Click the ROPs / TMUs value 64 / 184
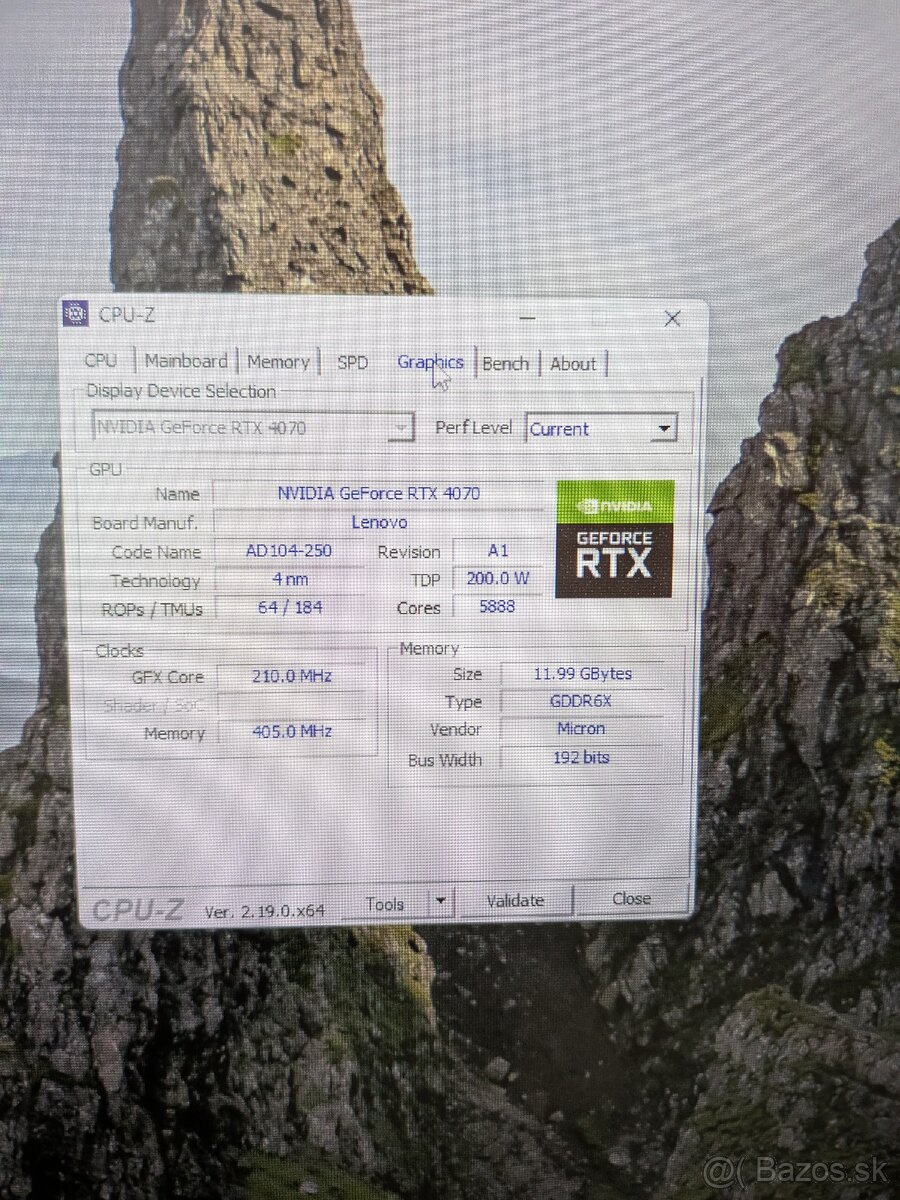 290,607
